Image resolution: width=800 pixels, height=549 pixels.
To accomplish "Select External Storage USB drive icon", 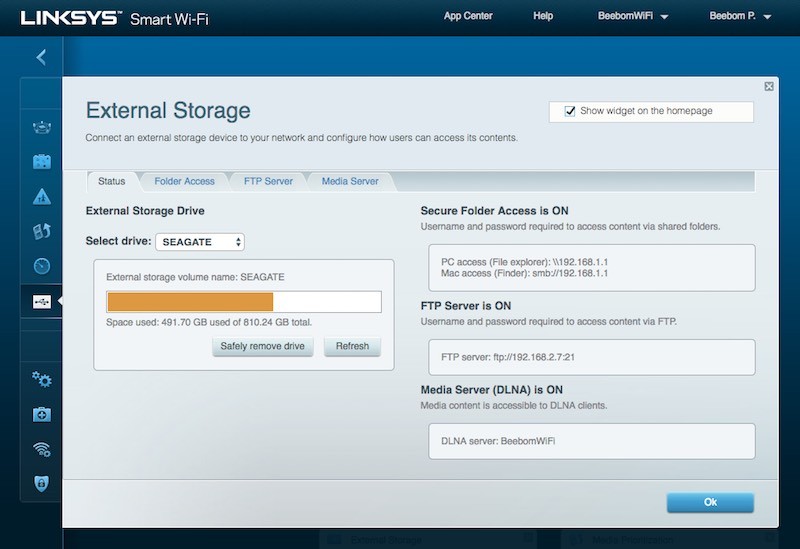I will pyautogui.click(x=42, y=302).
